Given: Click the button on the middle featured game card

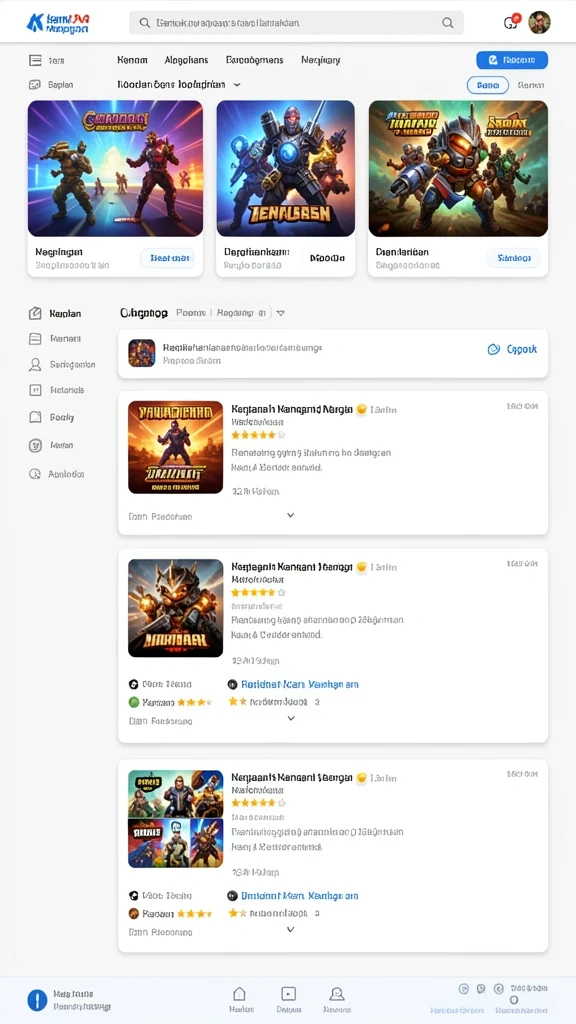Looking at the screenshot, I should click(x=327, y=258).
